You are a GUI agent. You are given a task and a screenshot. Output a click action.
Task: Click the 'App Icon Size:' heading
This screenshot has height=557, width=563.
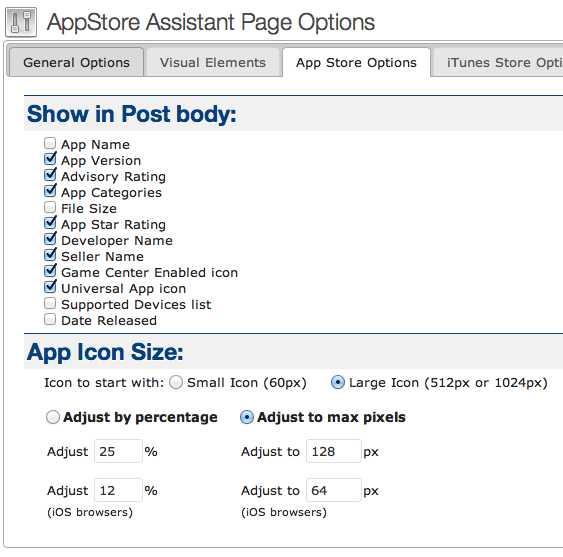(x=105, y=352)
